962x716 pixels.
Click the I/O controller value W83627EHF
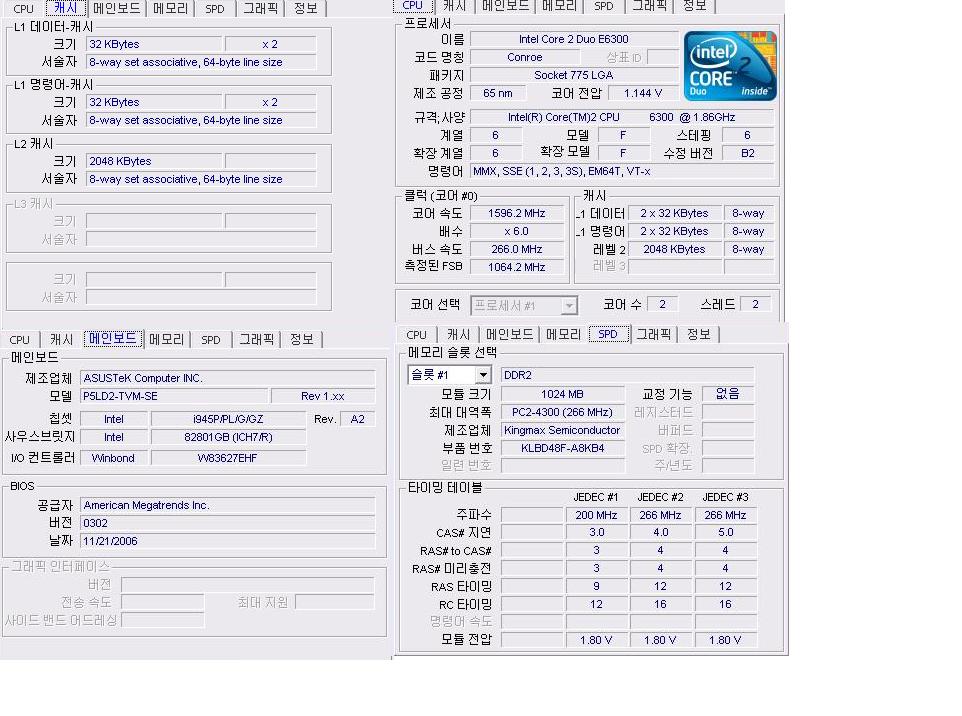(228, 458)
